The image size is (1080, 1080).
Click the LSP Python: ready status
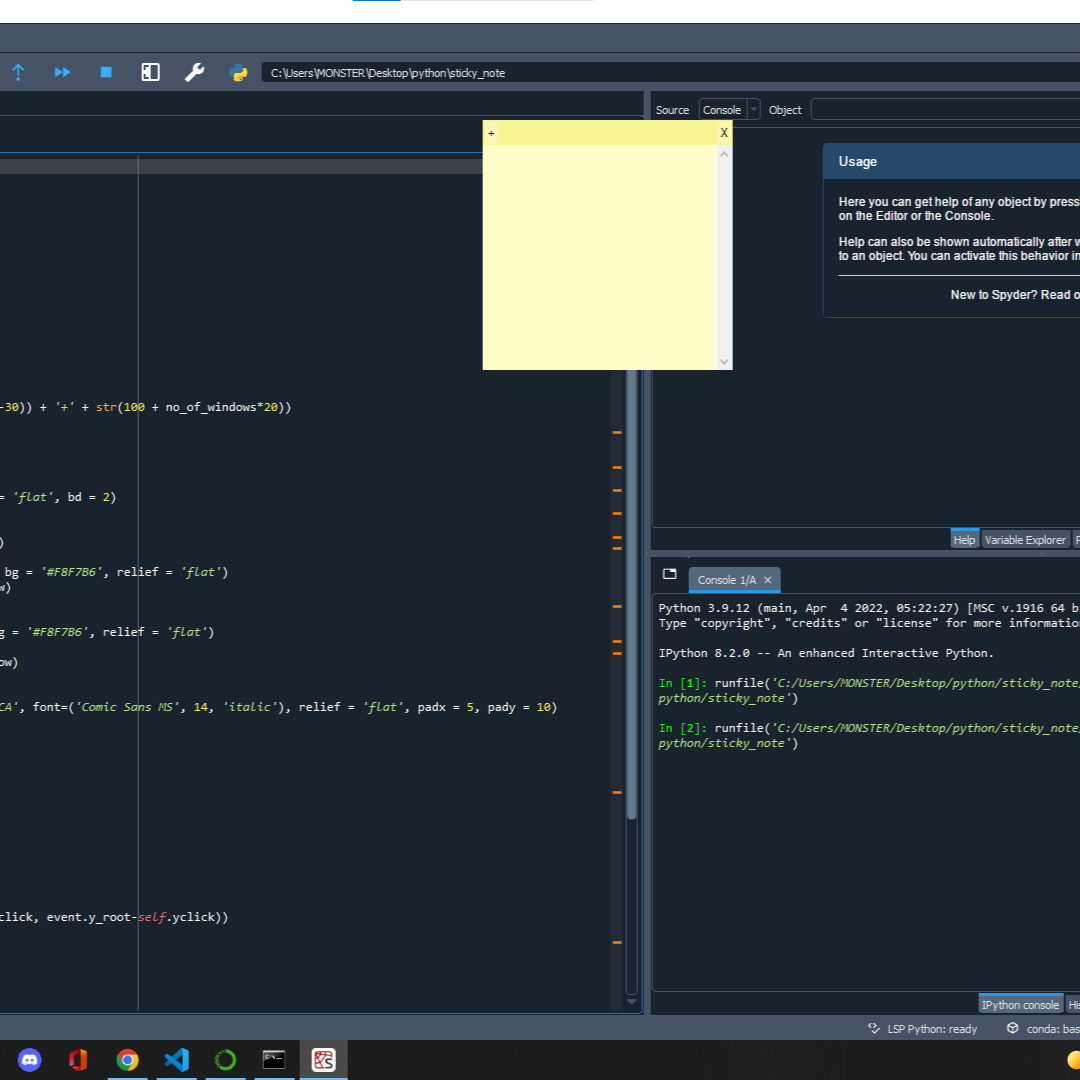pyautogui.click(x=932, y=1029)
